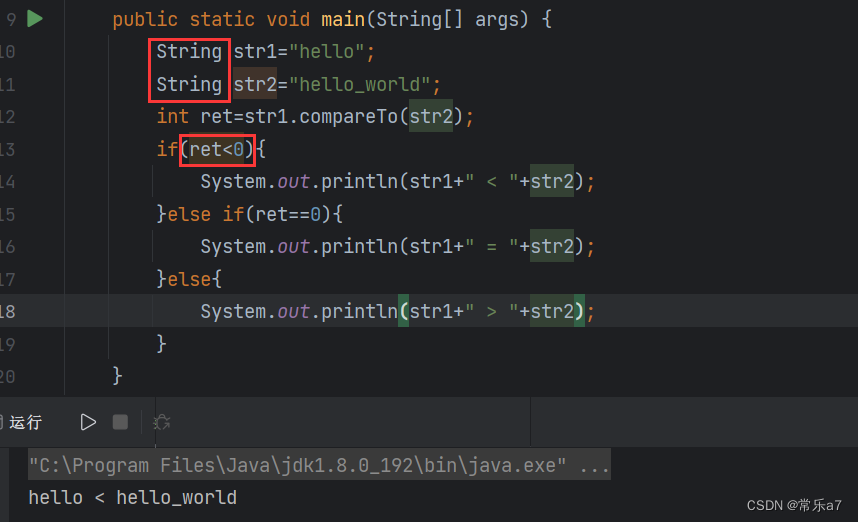Click the println statement with " > "

click(397, 312)
